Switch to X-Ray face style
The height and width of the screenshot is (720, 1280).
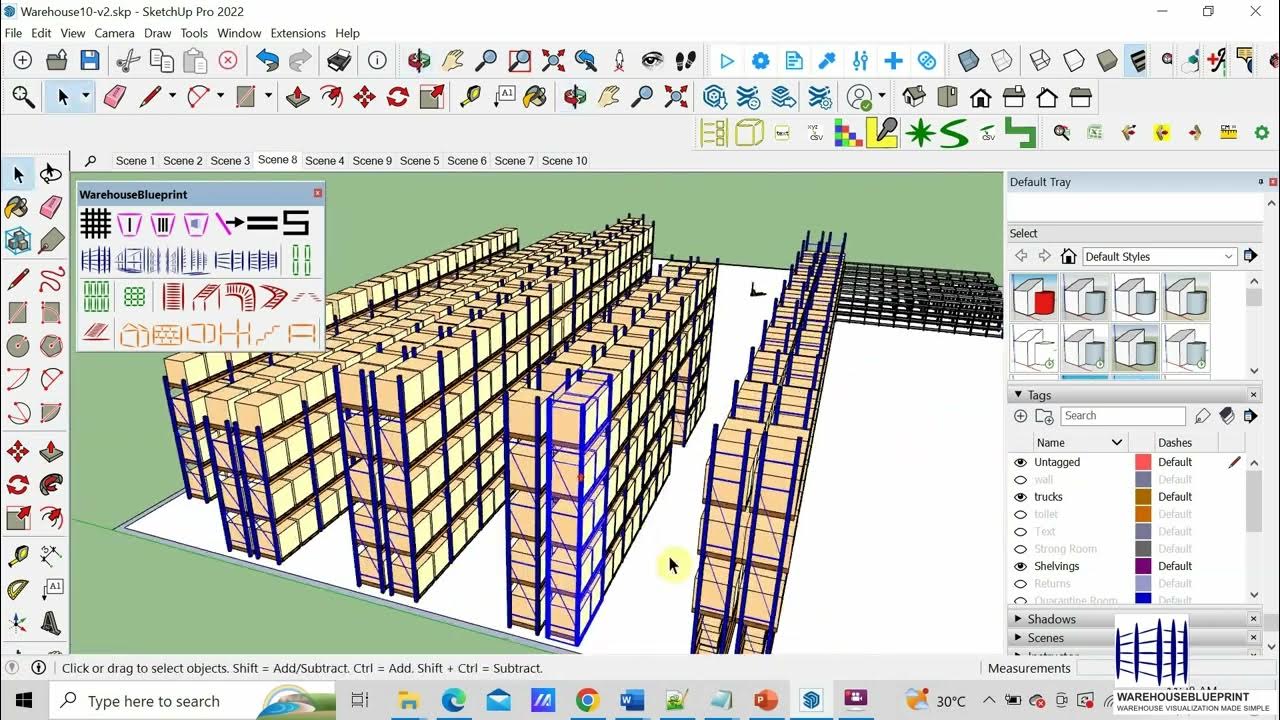coord(968,61)
